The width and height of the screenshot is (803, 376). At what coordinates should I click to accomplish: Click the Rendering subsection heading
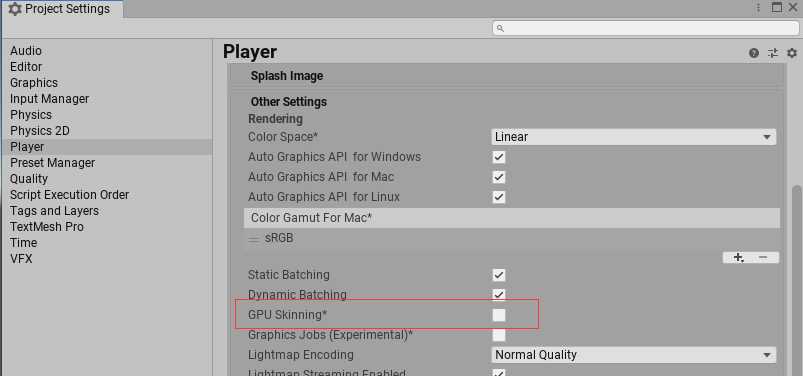coord(275,118)
